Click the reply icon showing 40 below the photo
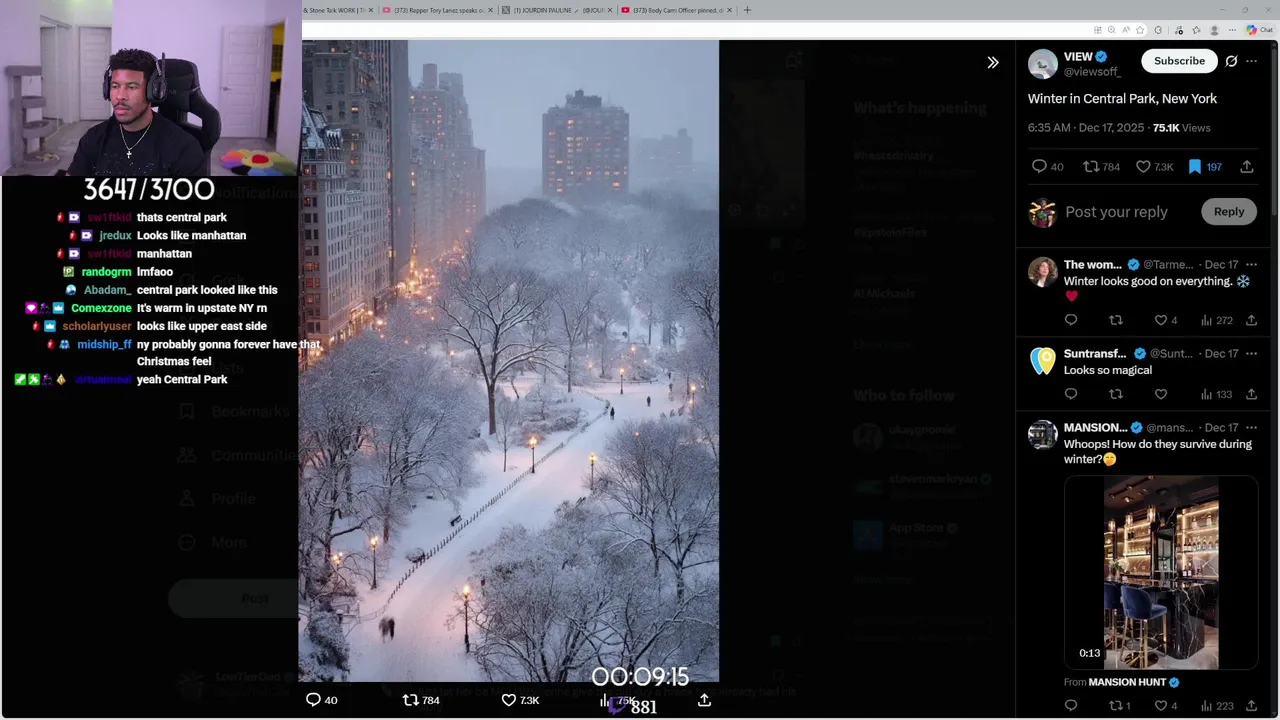The image size is (1280, 720). (x=321, y=700)
